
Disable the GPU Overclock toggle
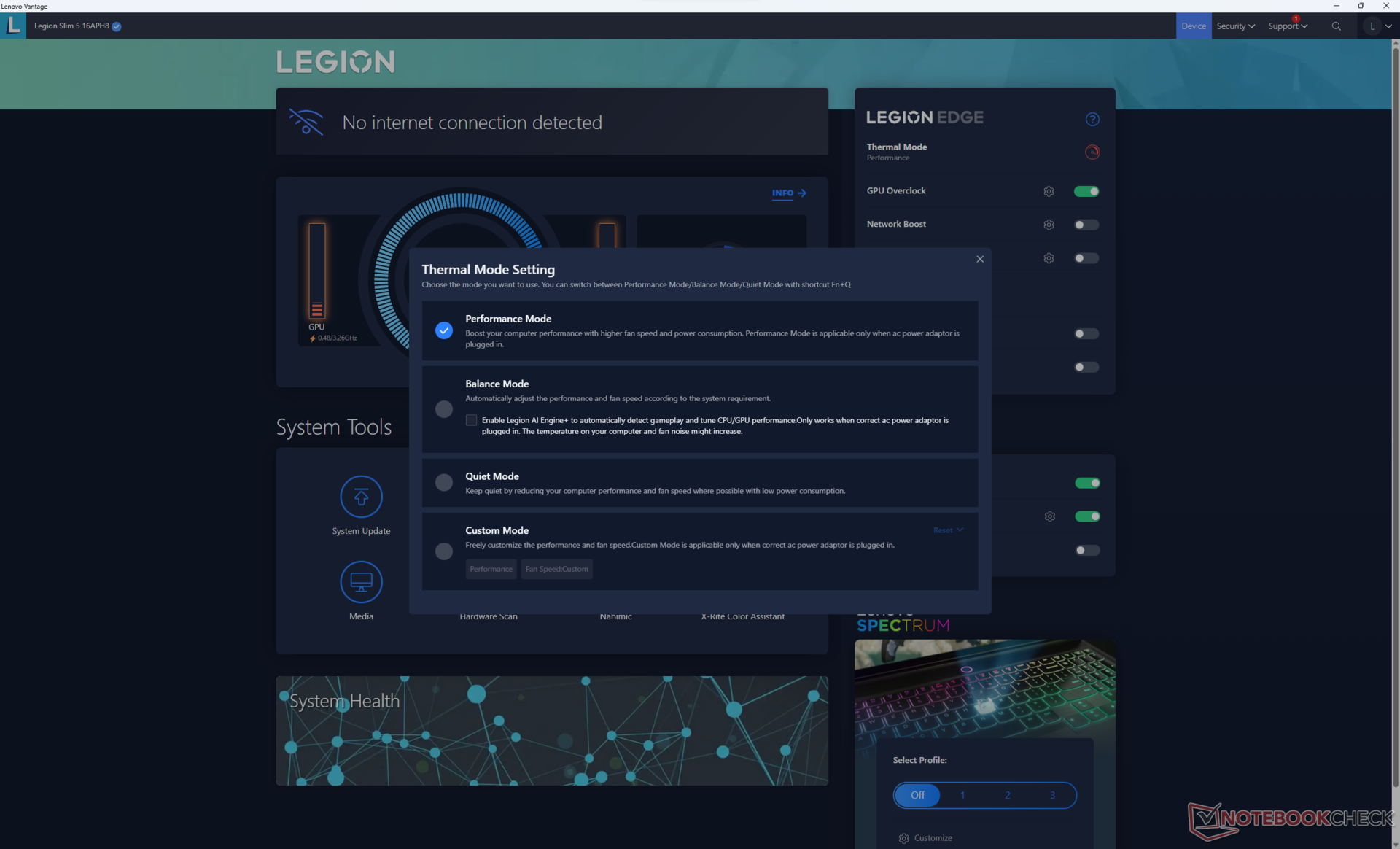[1086, 191]
